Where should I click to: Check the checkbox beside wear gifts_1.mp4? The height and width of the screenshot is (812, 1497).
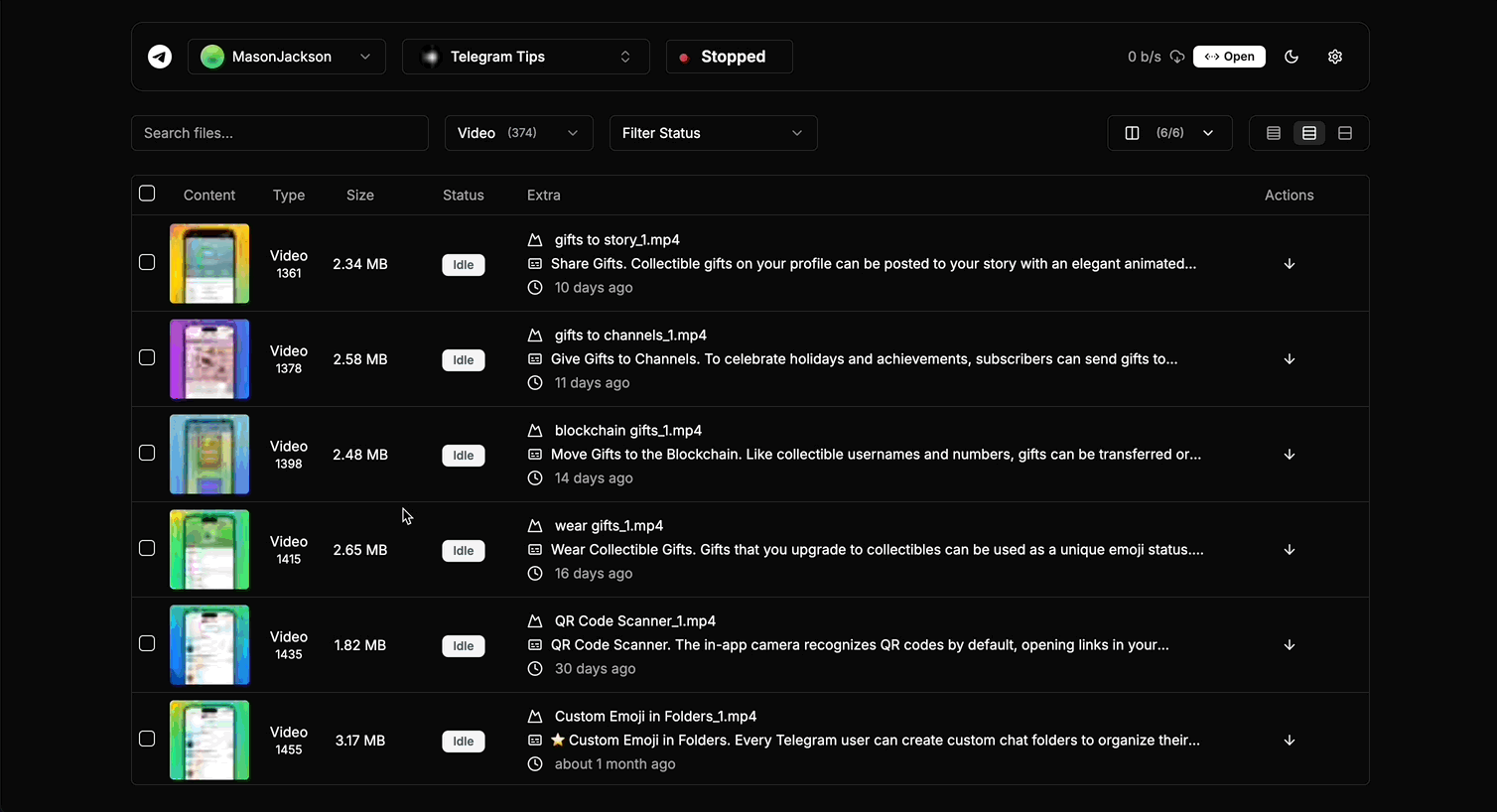(x=147, y=547)
